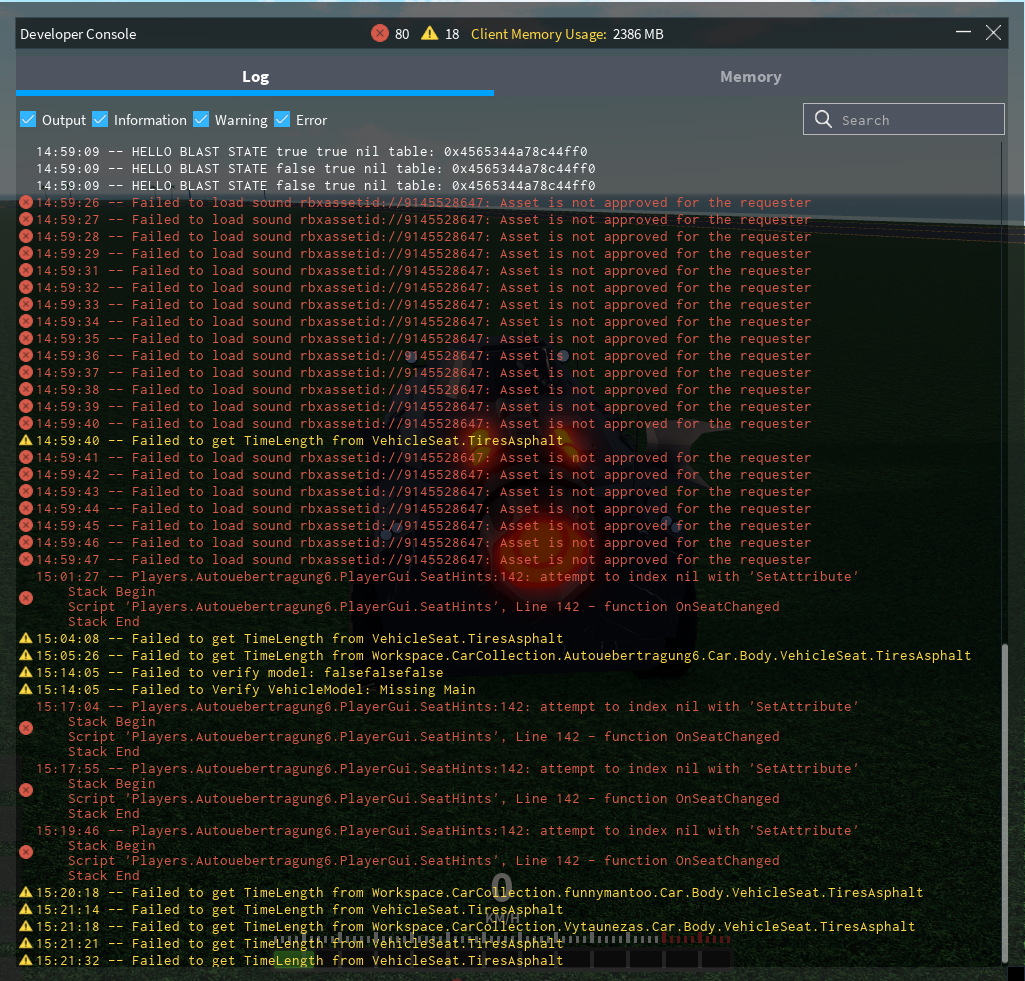This screenshot has width=1025, height=981.
Task: Click the error icon on the 14:59:26 entry
Action: point(26,203)
